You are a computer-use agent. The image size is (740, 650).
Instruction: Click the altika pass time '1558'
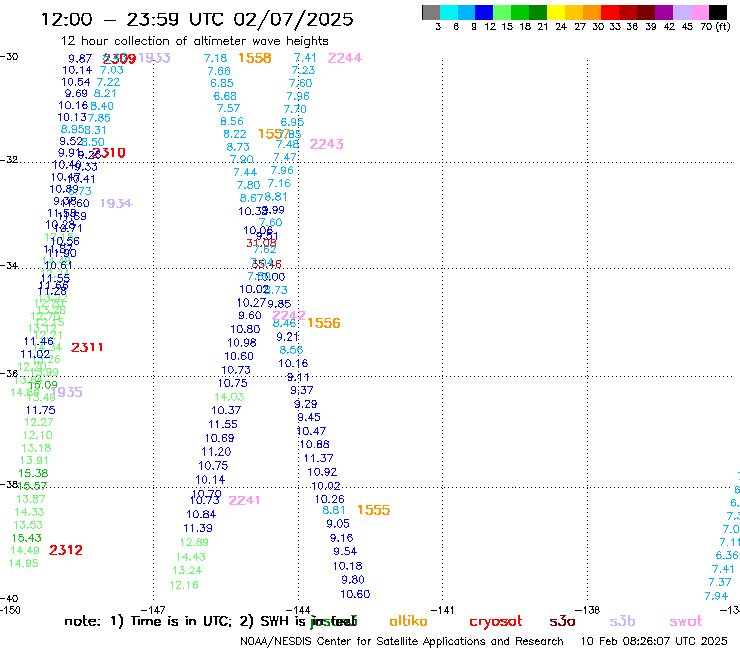coord(255,58)
